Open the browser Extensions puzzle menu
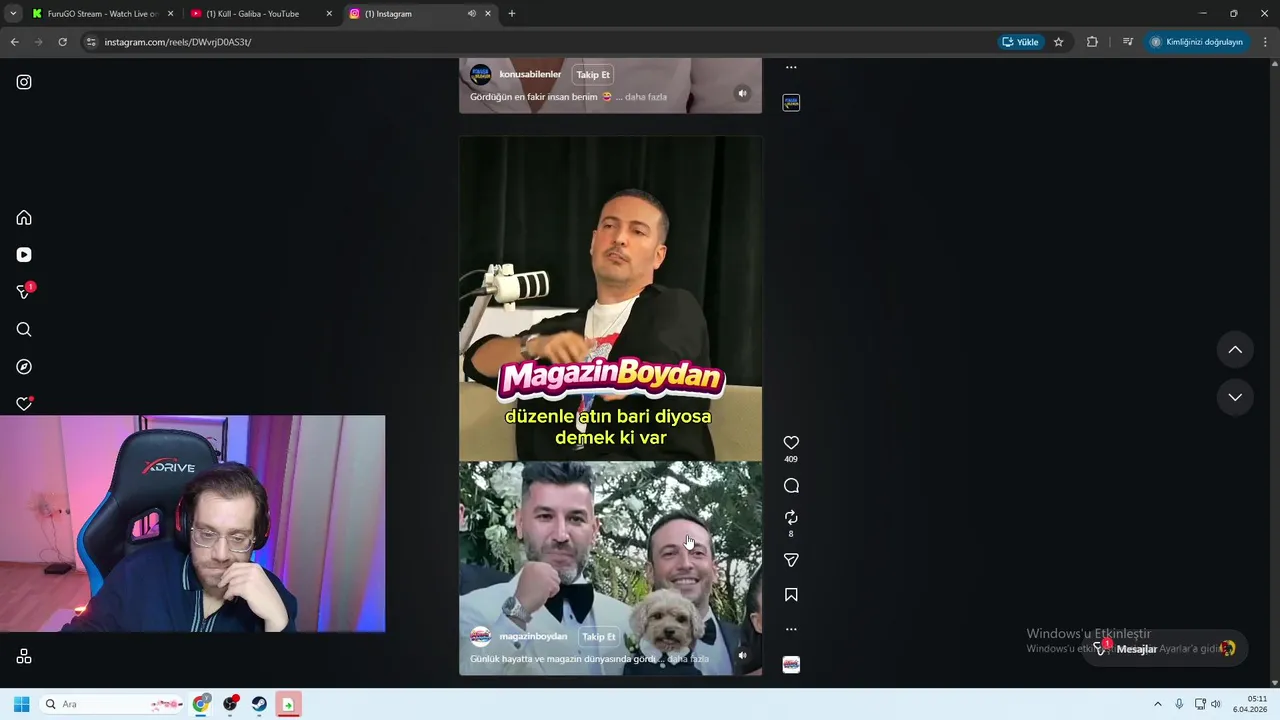 pyautogui.click(x=1092, y=42)
